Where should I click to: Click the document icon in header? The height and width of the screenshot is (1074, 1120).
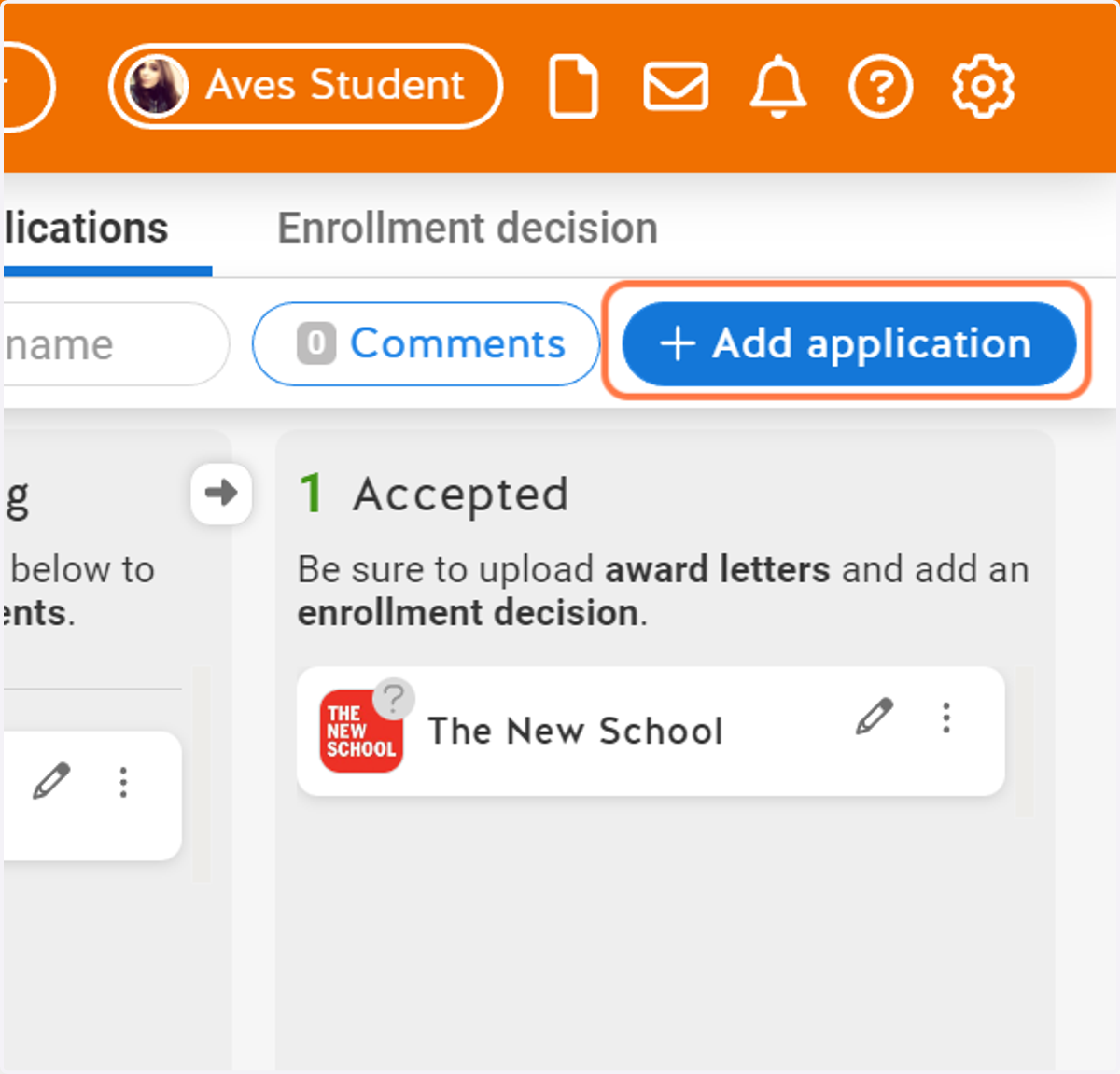[x=573, y=87]
